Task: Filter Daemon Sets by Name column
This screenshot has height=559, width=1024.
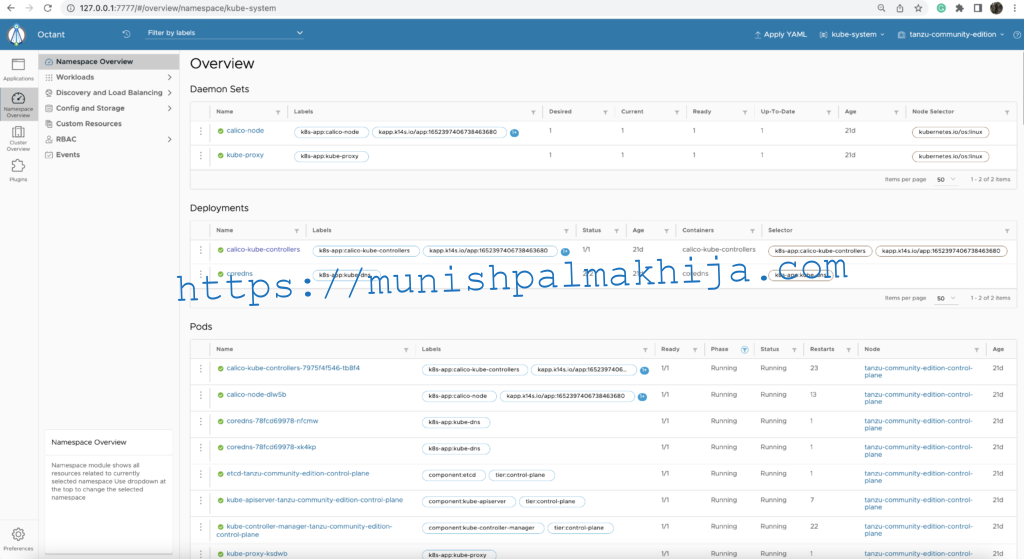Action: point(278,112)
